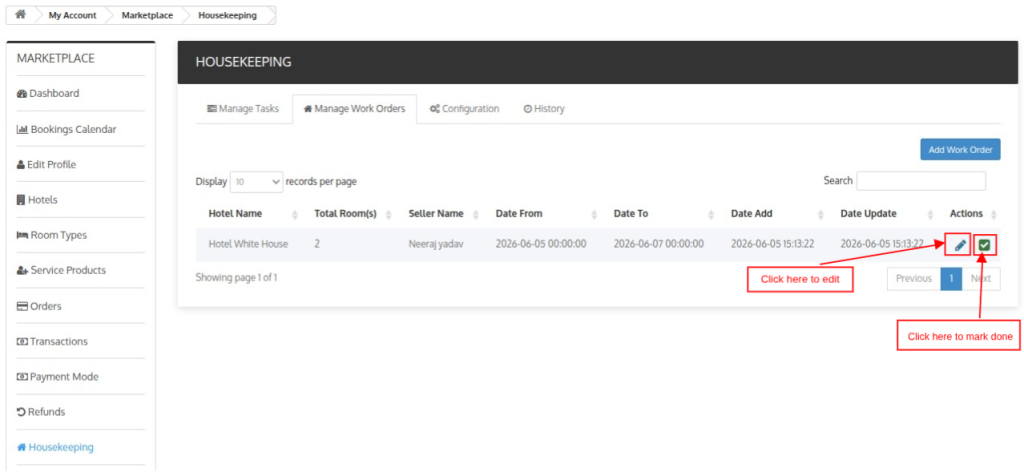Click the Add Work Order button
The height and width of the screenshot is (472, 1024).
960,149
